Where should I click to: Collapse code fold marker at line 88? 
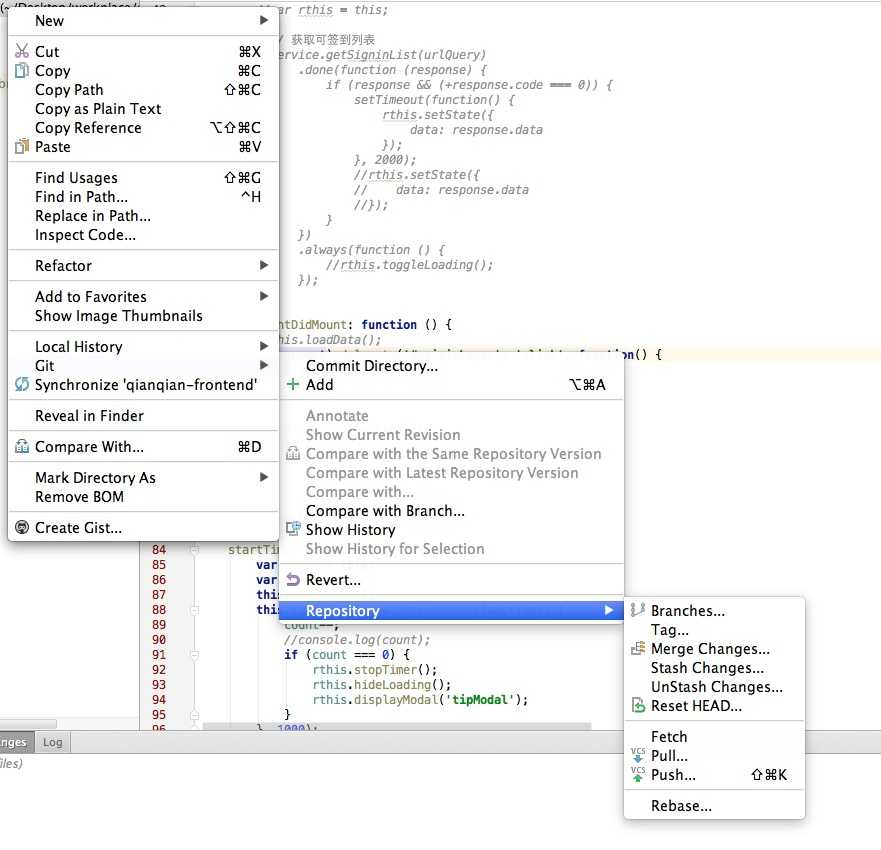click(x=194, y=610)
